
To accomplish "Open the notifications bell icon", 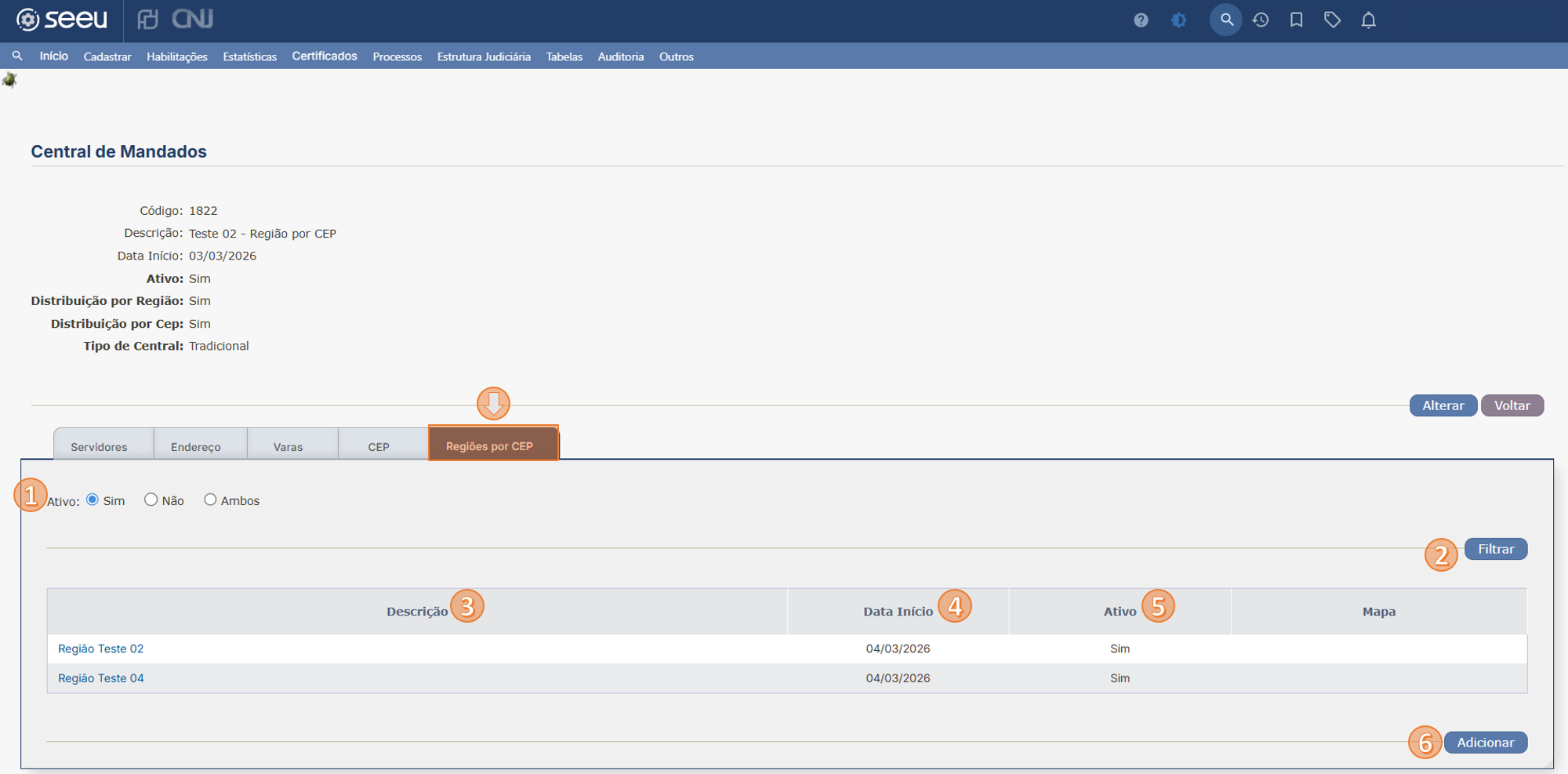I will coord(1368,20).
